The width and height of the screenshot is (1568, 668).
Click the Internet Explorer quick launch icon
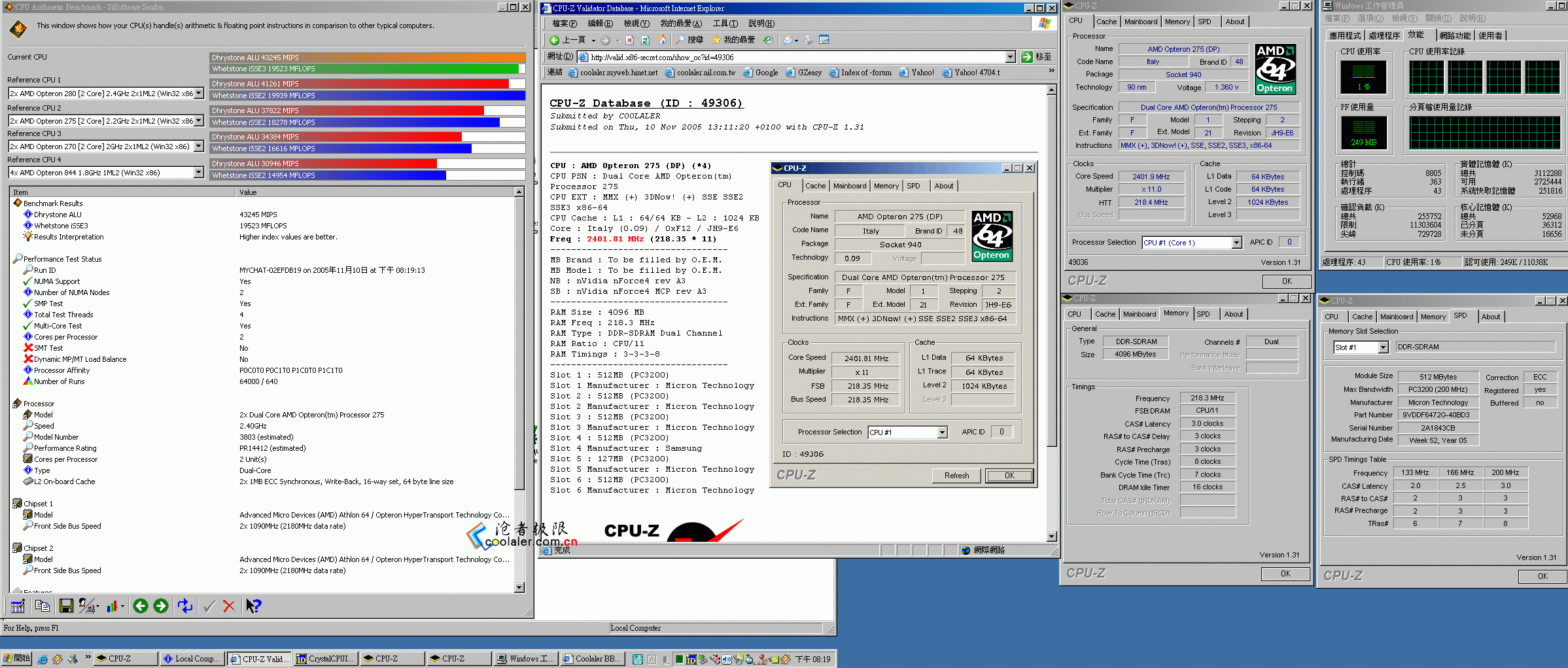click(x=43, y=659)
